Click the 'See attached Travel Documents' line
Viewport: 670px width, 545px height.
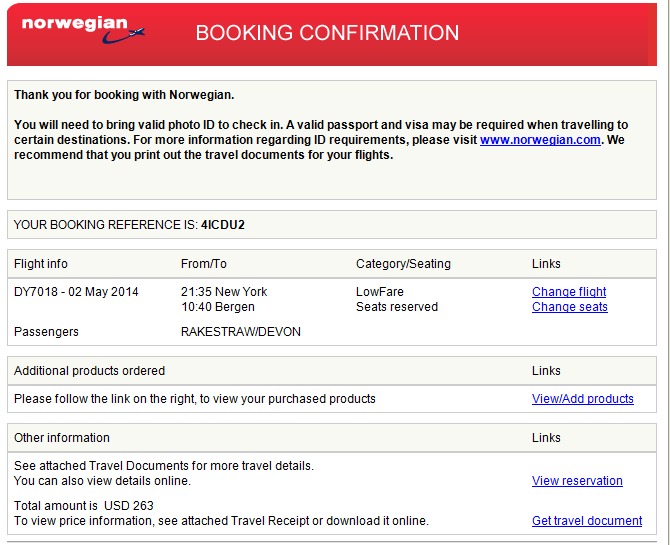[164, 465]
